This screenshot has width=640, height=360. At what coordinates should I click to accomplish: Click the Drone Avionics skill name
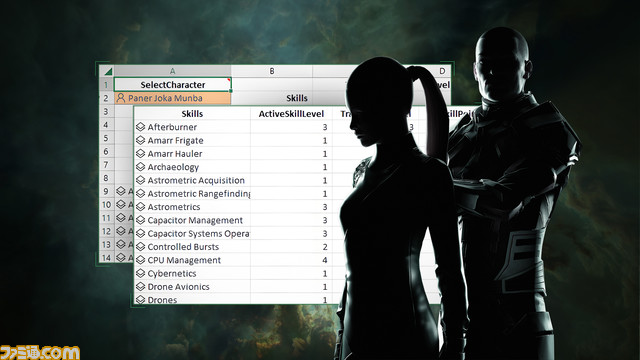coord(178,287)
